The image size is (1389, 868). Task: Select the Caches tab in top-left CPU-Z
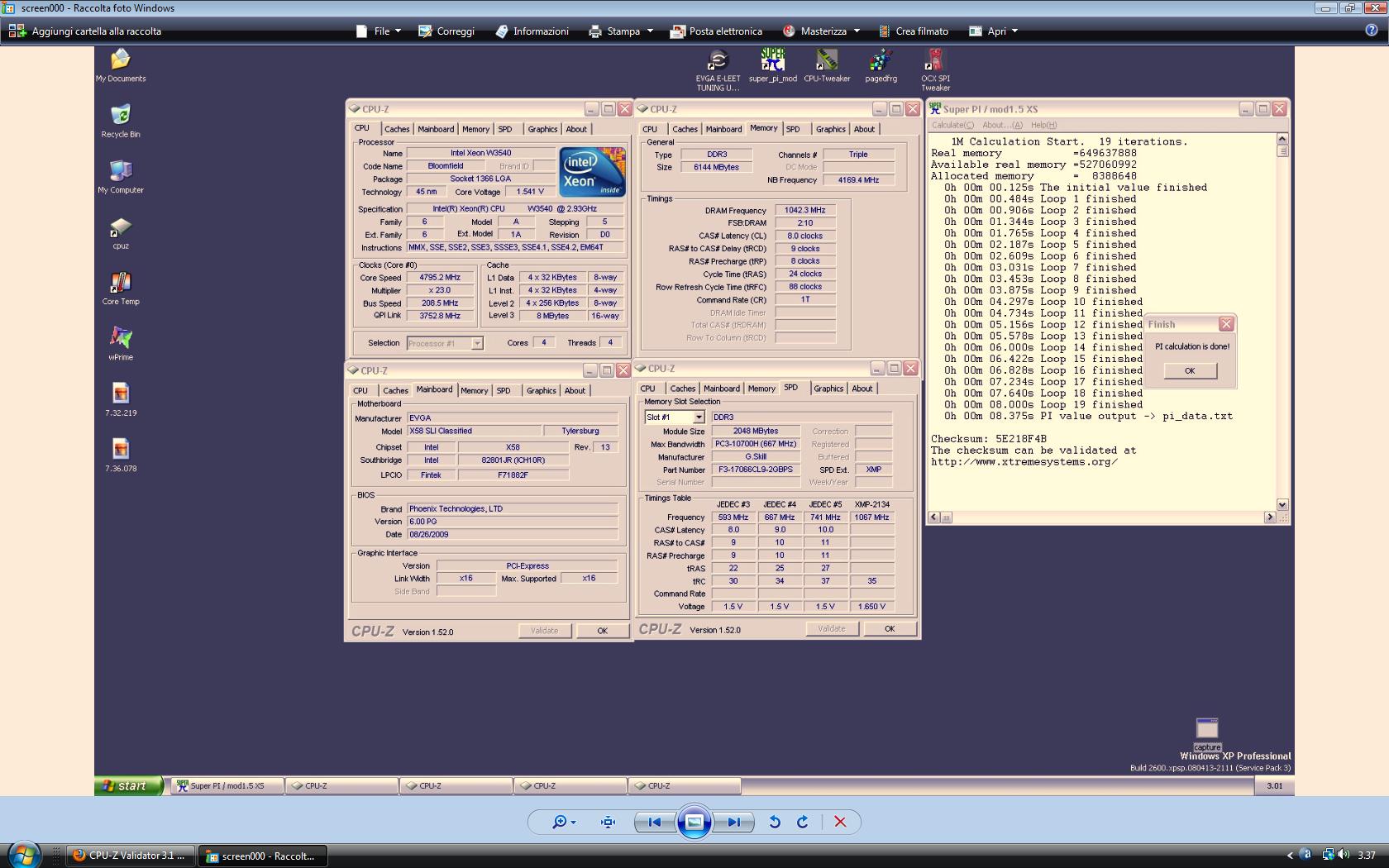[x=397, y=129]
